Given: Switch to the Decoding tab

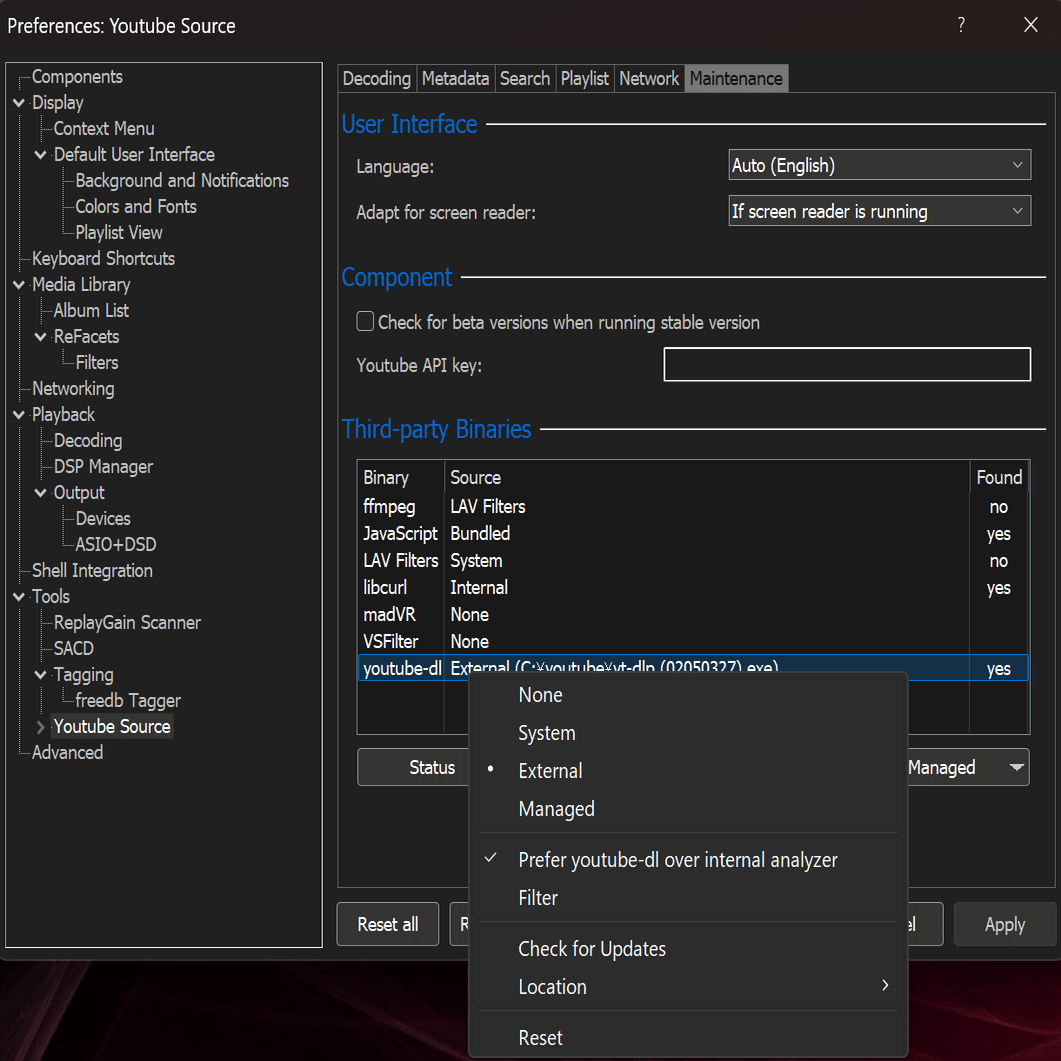Looking at the screenshot, I should (377, 78).
